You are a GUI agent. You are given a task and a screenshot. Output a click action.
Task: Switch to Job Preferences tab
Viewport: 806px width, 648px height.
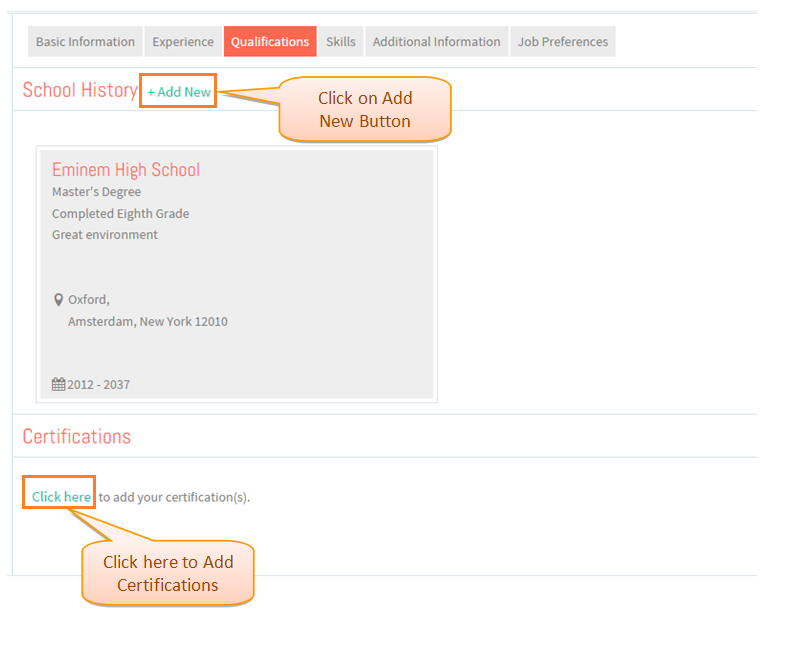pyautogui.click(x=563, y=42)
